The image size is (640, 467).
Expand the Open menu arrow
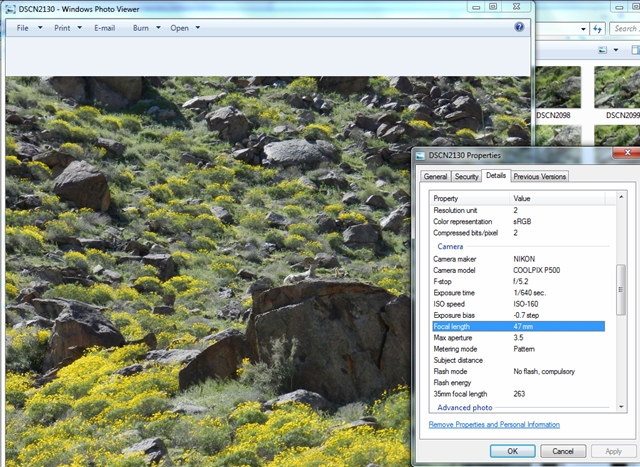(198, 28)
